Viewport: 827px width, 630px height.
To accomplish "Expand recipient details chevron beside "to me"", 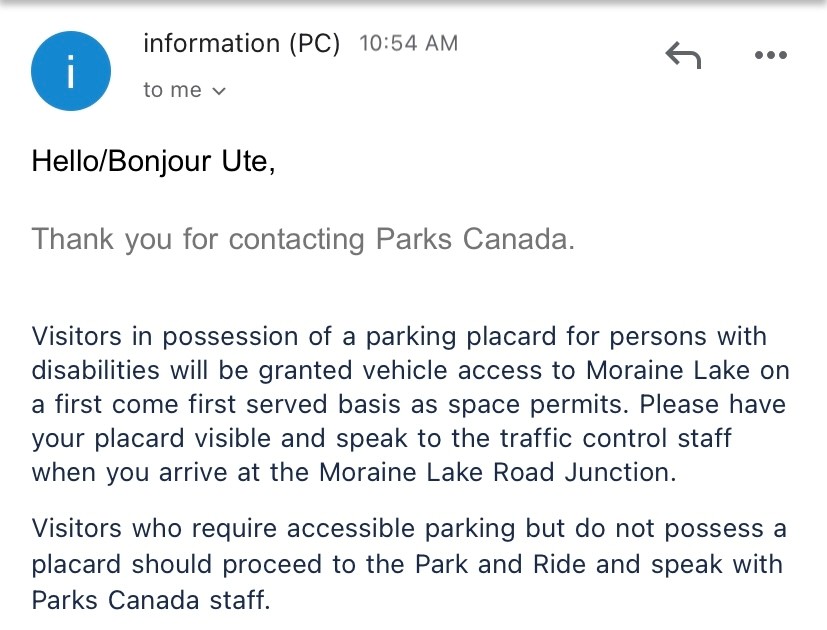I will tap(220, 91).
